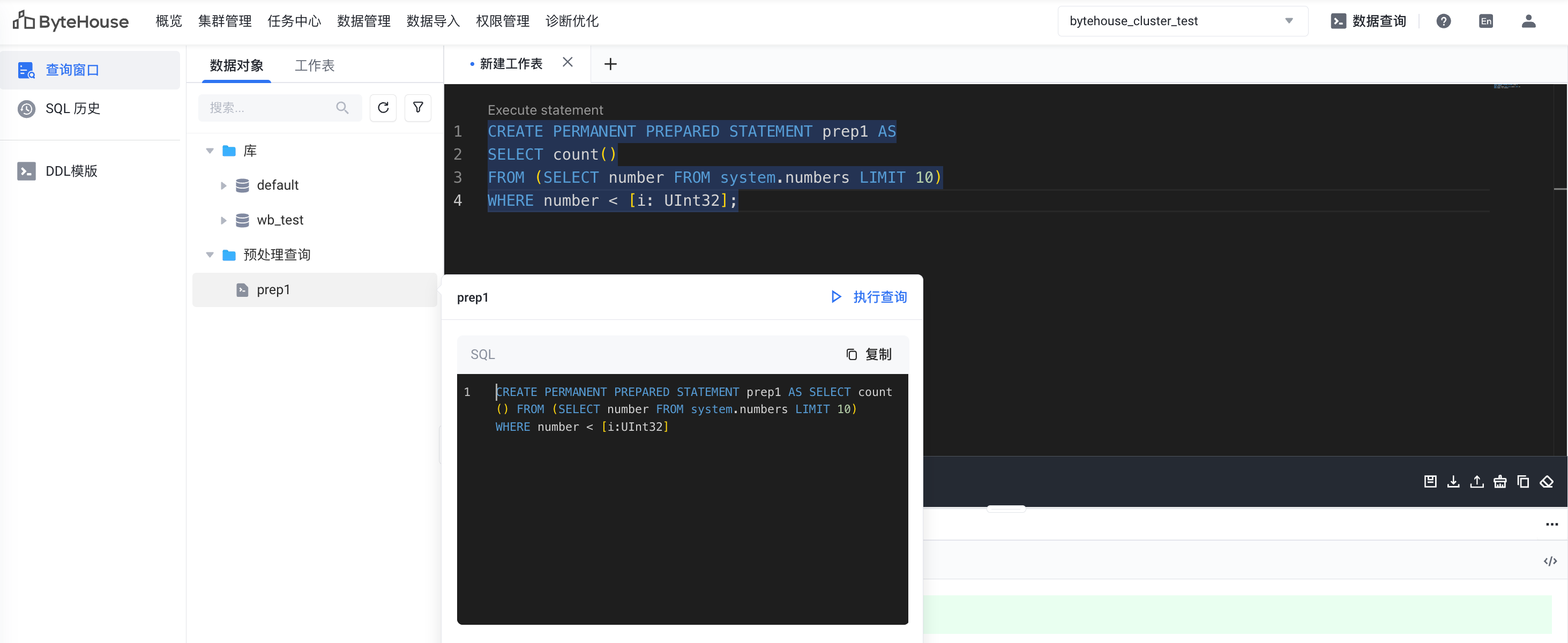This screenshot has width=1568, height=643.
Task: Click the search input field
Action: pos(271,108)
